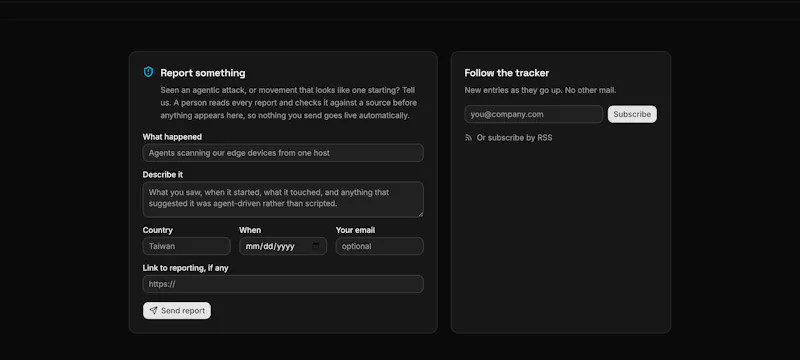
Task: Submit the form with Send report
Action: point(177,311)
